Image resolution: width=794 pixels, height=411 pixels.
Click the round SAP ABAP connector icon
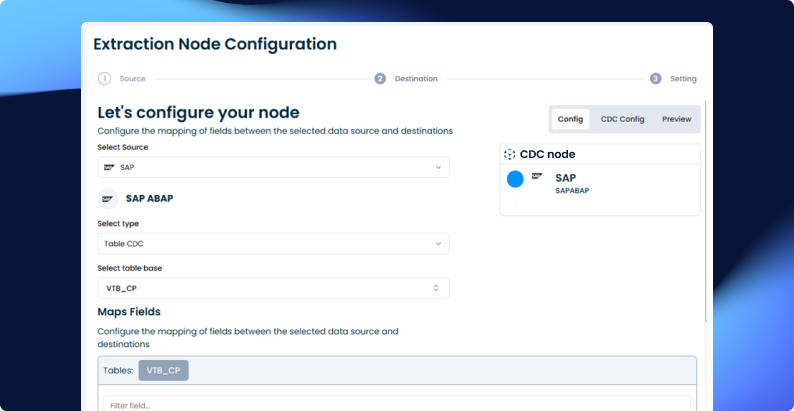click(x=108, y=198)
